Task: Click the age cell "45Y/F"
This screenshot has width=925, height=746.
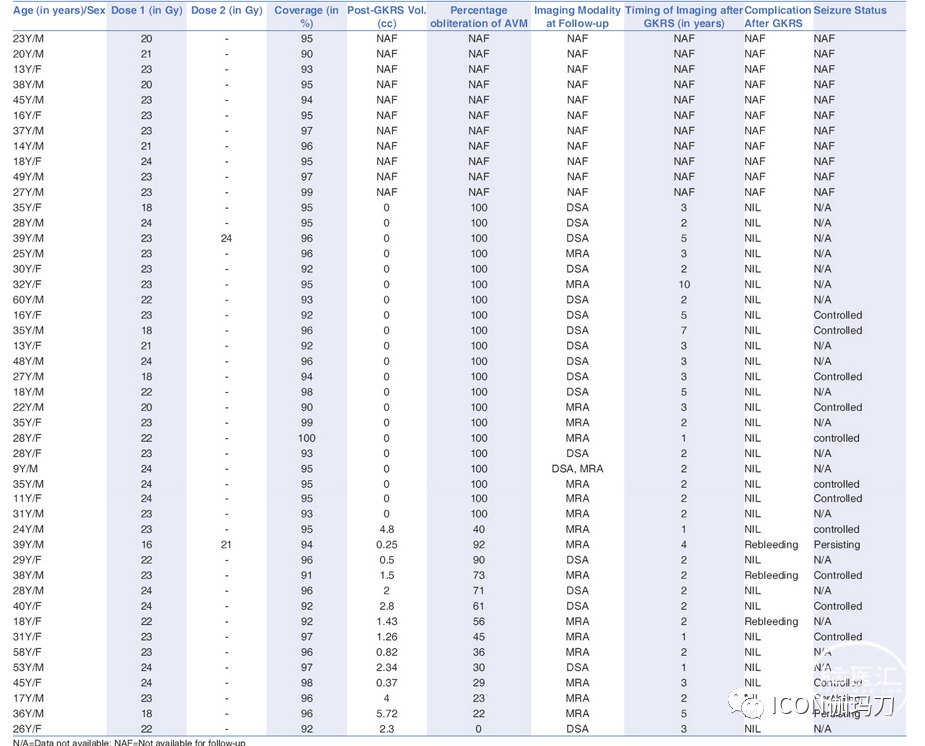Action: 28,683
